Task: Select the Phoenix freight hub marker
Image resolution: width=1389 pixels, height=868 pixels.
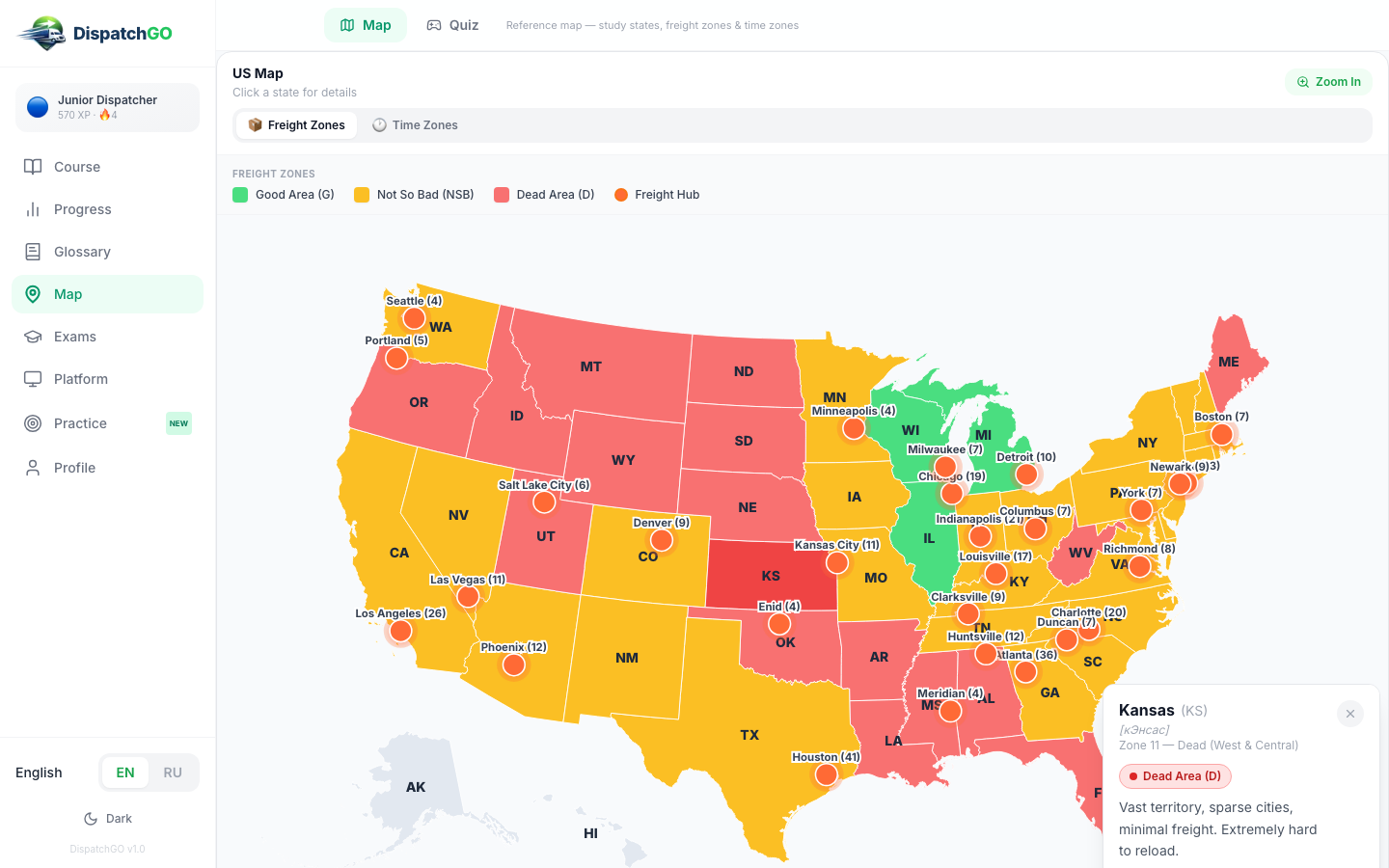Action: 514,665
